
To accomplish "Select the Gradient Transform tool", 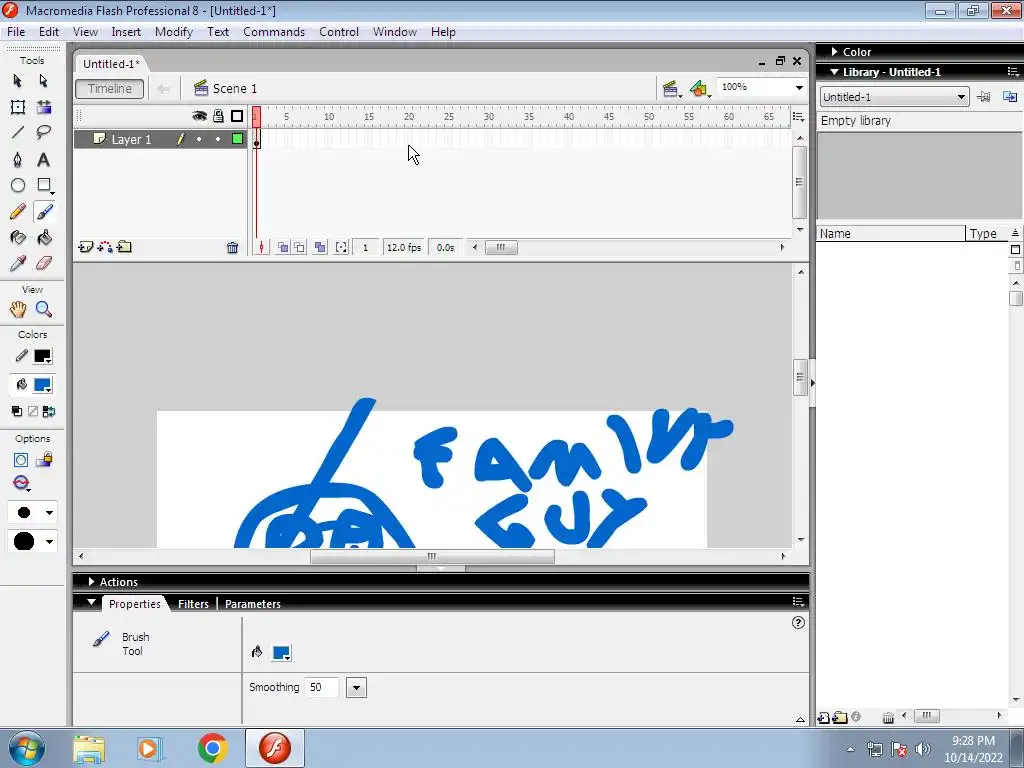I will coord(44,107).
